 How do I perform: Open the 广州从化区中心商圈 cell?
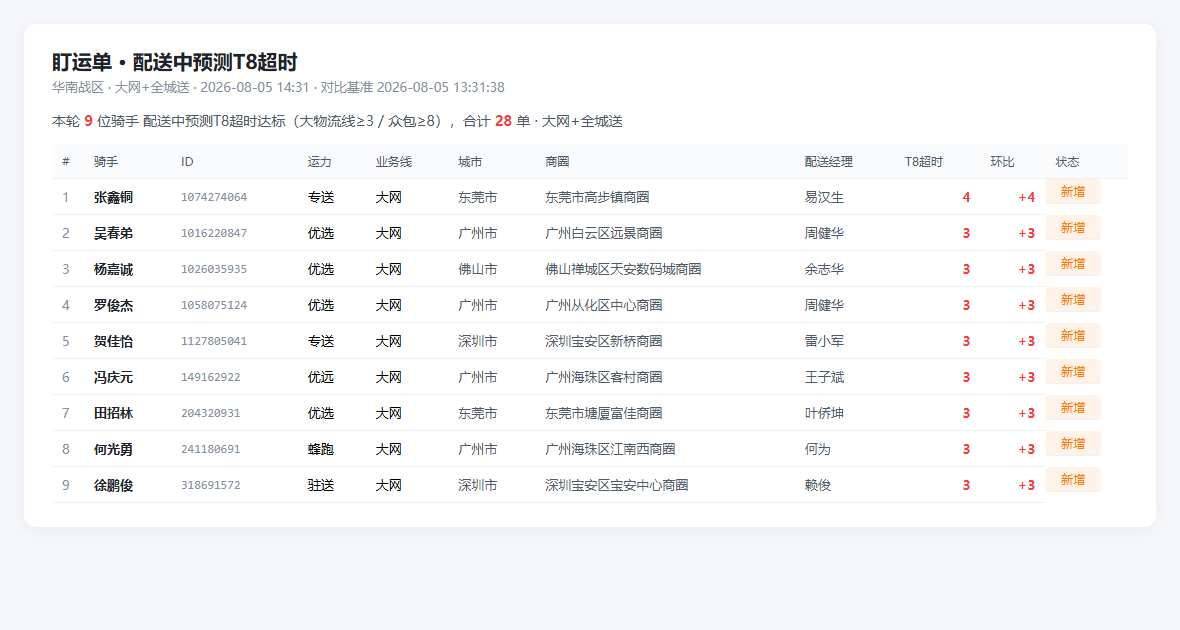[x=604, y=306]
